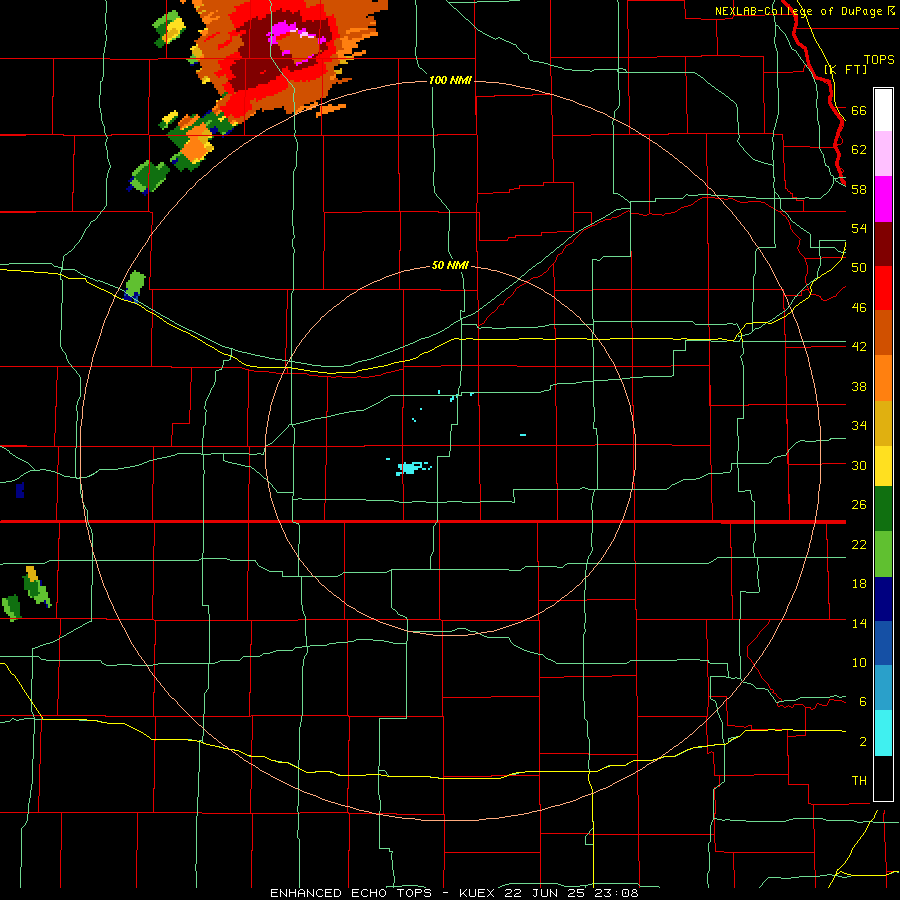This screenshot has width=900, height=900.
Task: Click the legend value '14'
Action: click(859, 623)
